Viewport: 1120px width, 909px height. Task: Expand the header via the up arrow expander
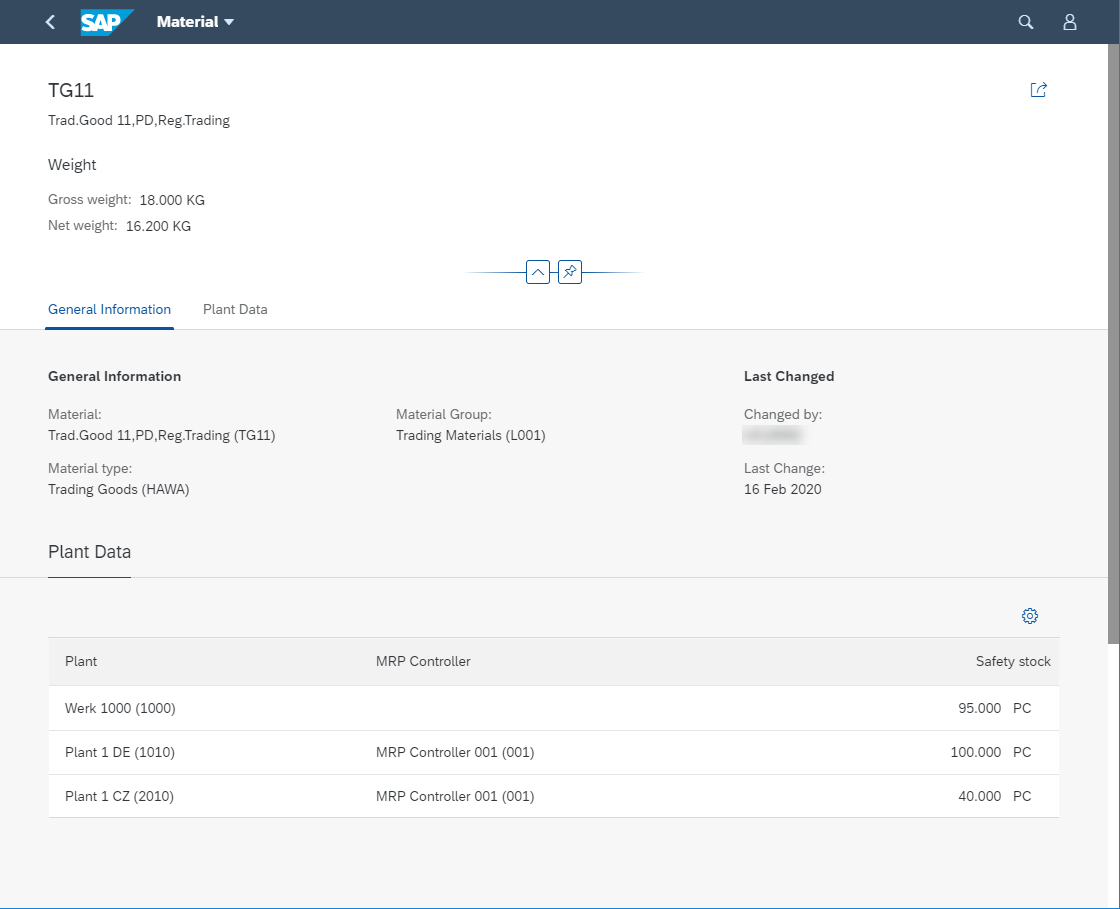(x=537, y=271)
